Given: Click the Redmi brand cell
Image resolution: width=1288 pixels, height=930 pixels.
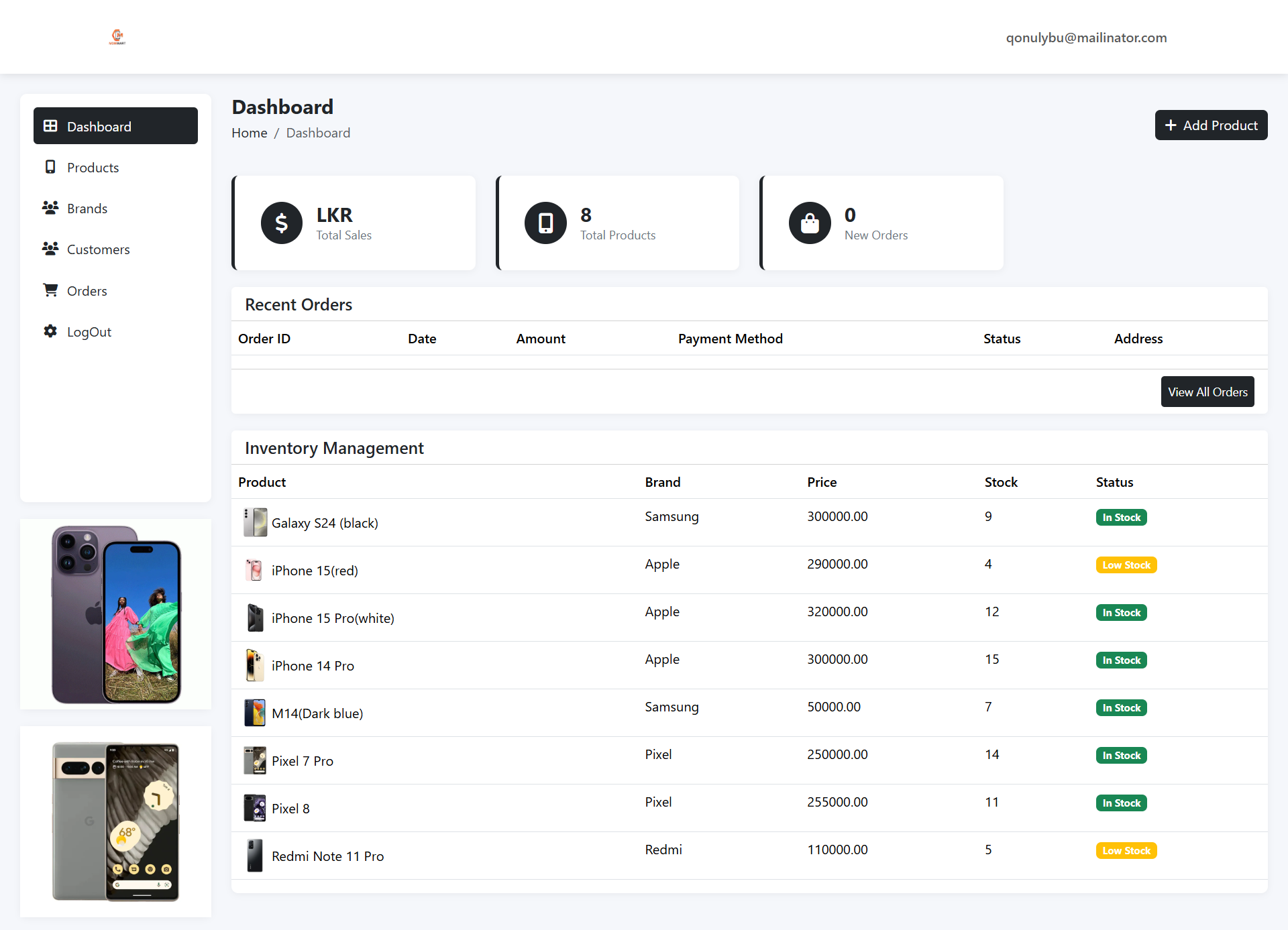Looking at the screenshot, I should click(663, 850).
